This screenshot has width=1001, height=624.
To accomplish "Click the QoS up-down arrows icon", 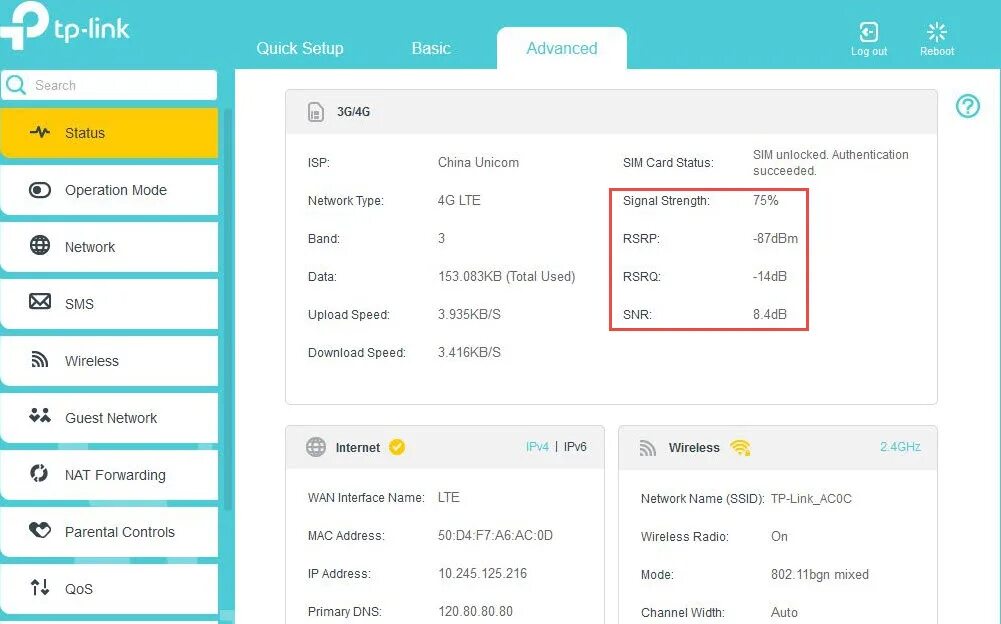I will (x=40, y=587).
